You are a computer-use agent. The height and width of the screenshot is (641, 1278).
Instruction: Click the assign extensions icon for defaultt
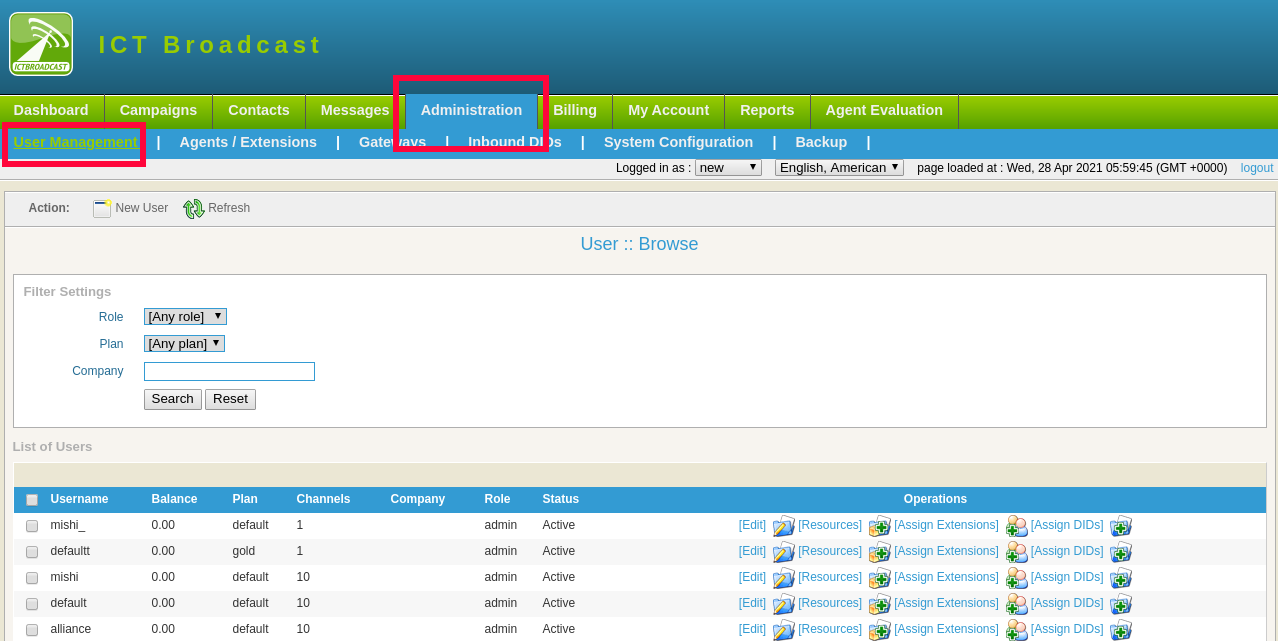point(1017,552)
